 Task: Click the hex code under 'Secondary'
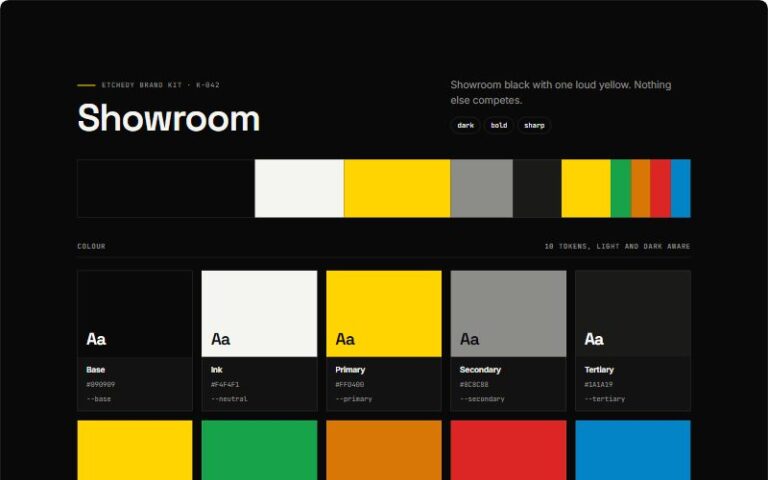coord(474,384)
